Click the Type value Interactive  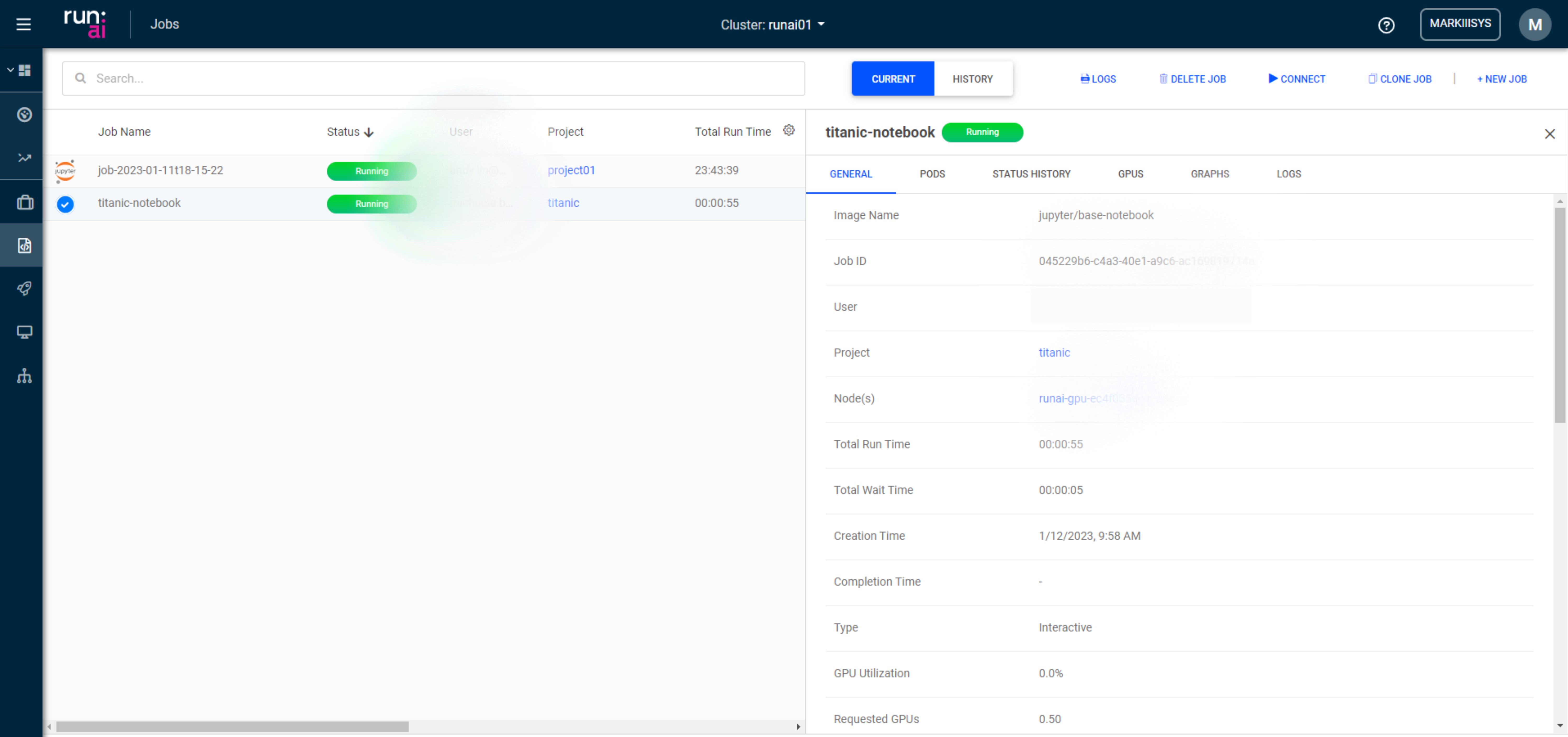(1065, 627)
